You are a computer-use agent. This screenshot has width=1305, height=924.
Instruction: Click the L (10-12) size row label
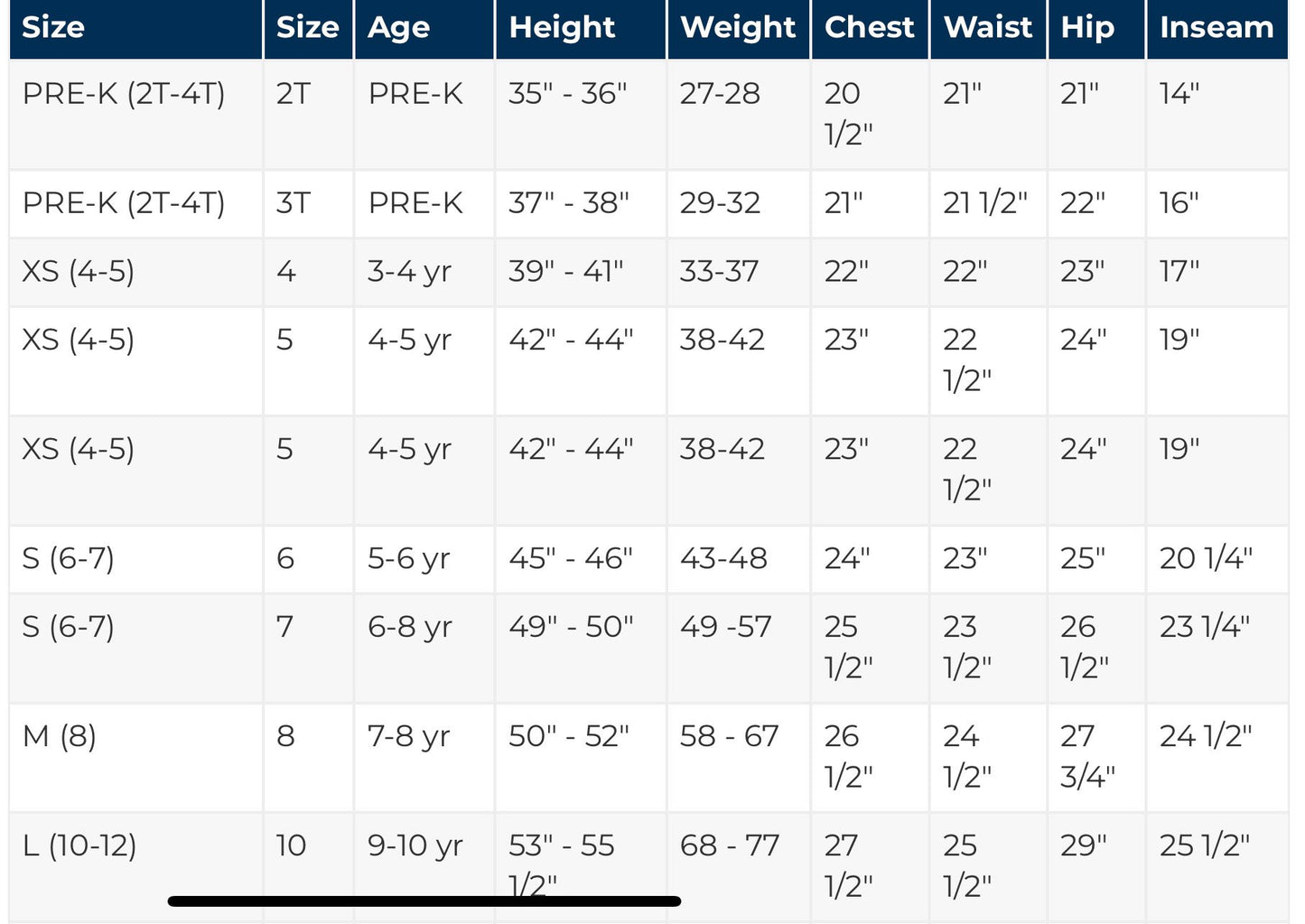[x=79, y=845]
